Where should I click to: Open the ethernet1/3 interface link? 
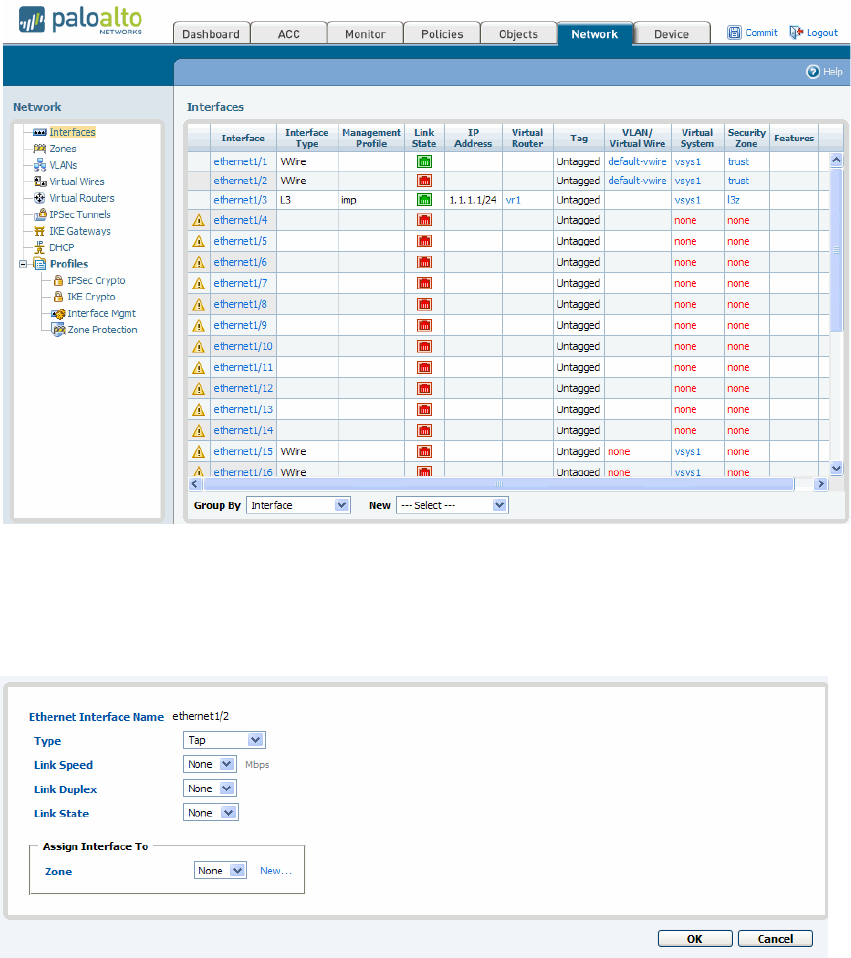coord(240,200)
